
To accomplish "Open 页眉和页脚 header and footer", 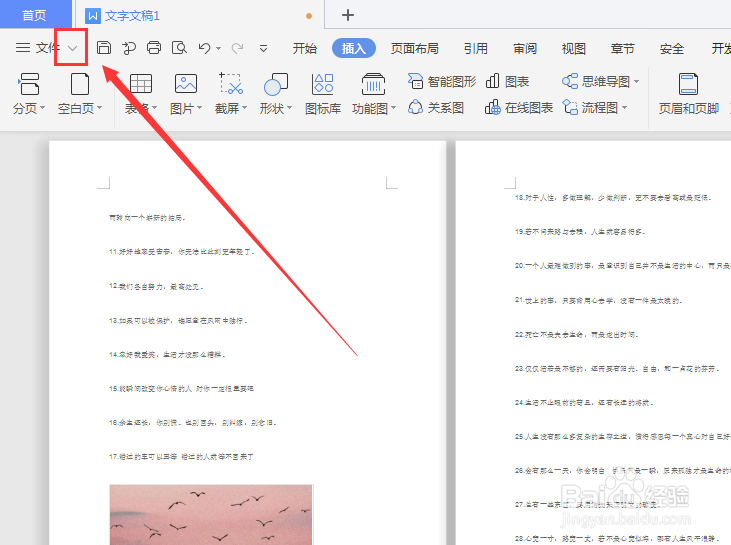I will click(689, 94).
